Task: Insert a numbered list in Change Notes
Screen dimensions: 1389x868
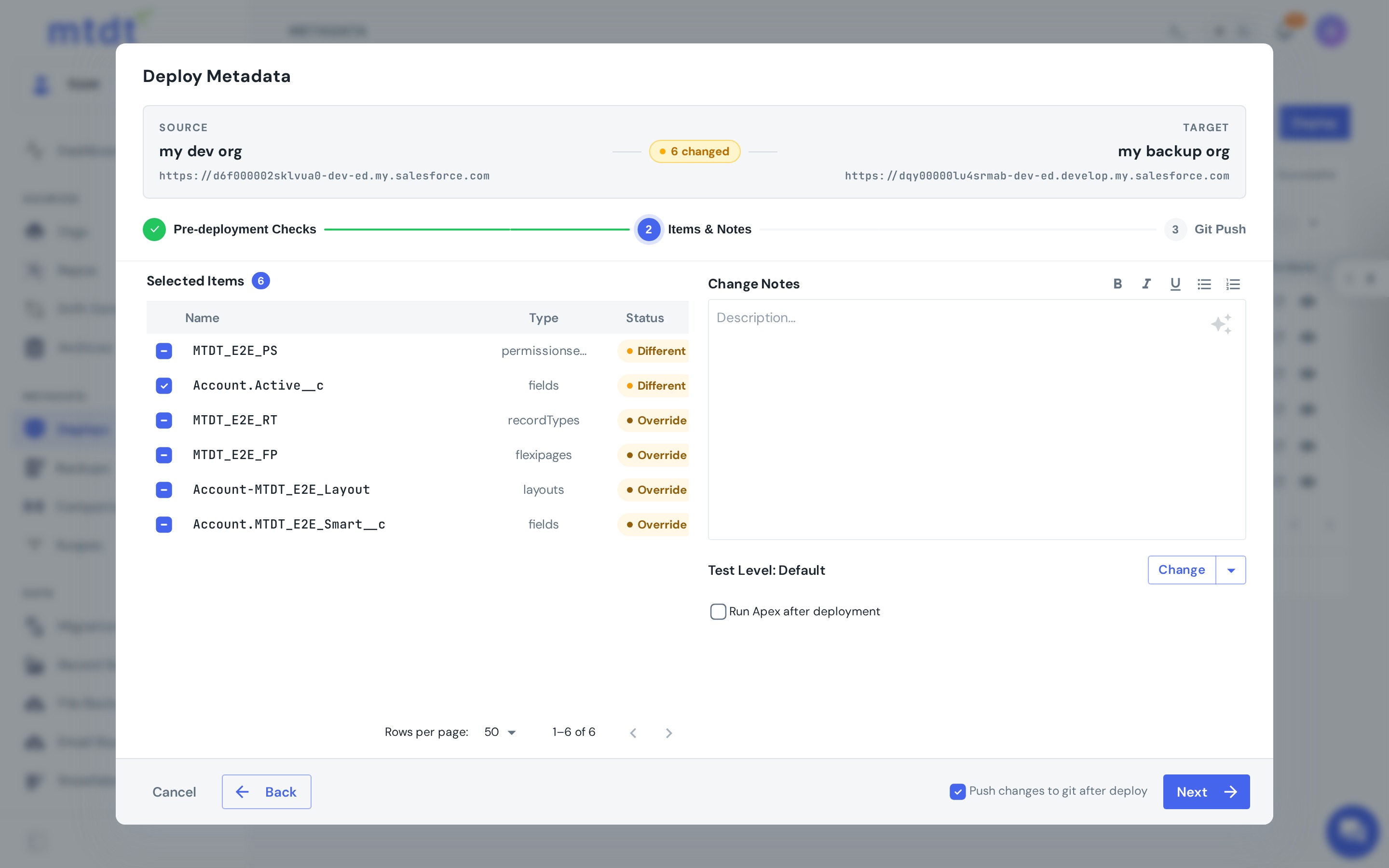Action: [x=1233, y=284]
